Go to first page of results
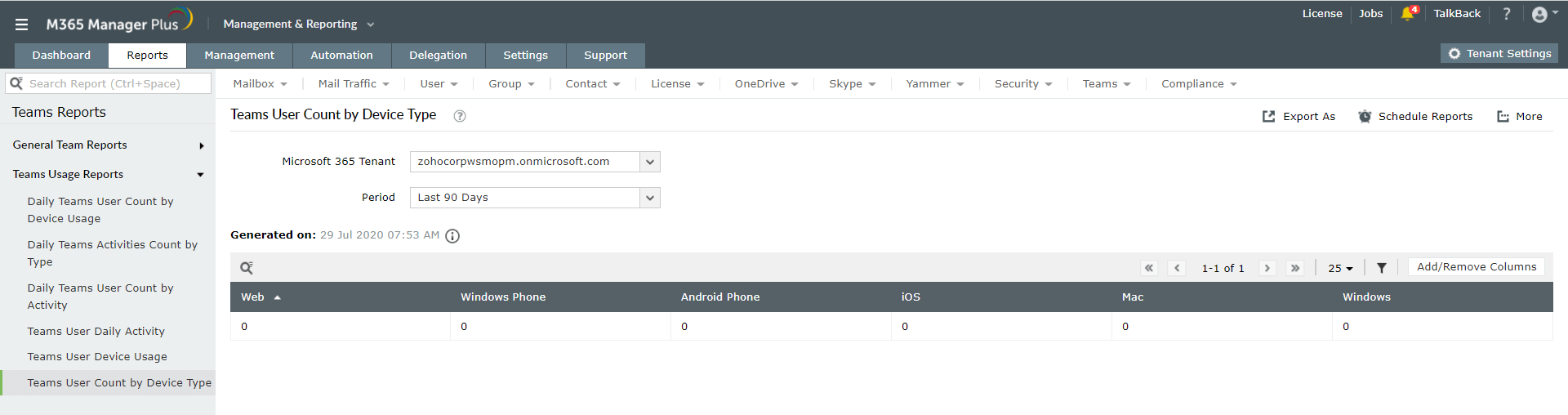Viewport: 1568px width, 415px height. point(1149,268)
